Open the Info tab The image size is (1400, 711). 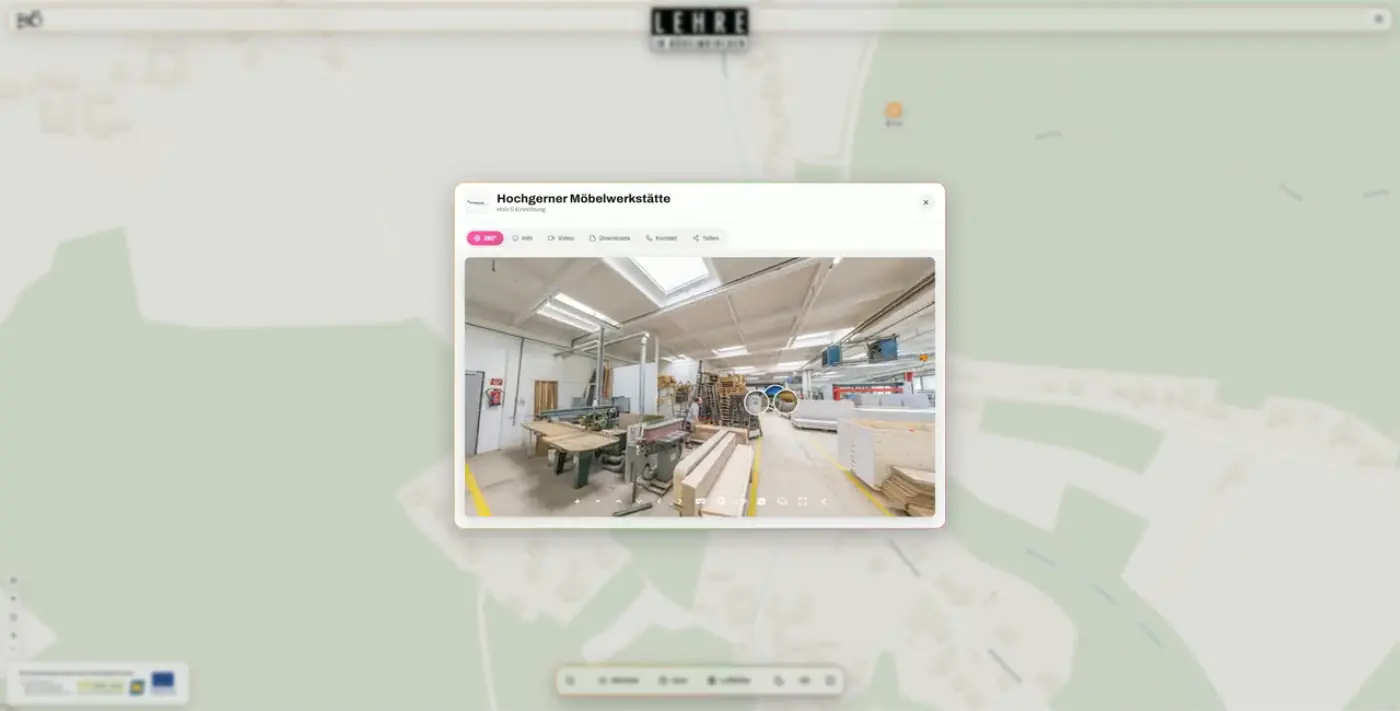pyautogui.click(x=522, y=238)
